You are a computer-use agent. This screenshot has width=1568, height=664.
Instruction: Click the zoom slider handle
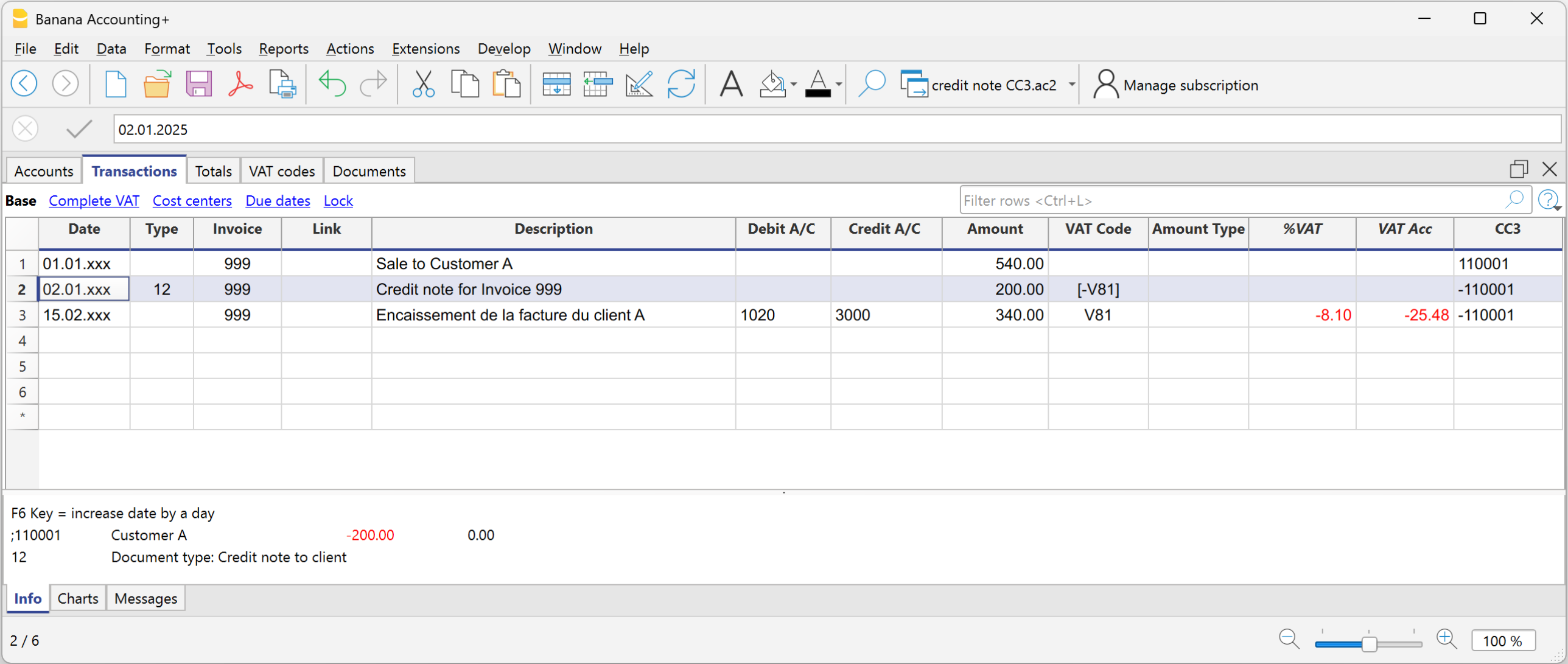1368,643
